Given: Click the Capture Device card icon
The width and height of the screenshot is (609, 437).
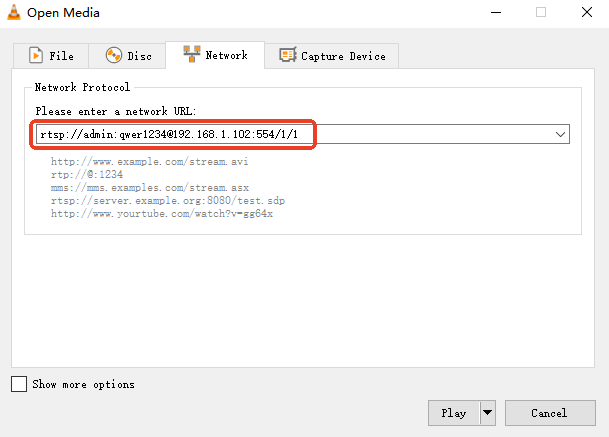Looking at the screenshot, I should tap(288, 55).
